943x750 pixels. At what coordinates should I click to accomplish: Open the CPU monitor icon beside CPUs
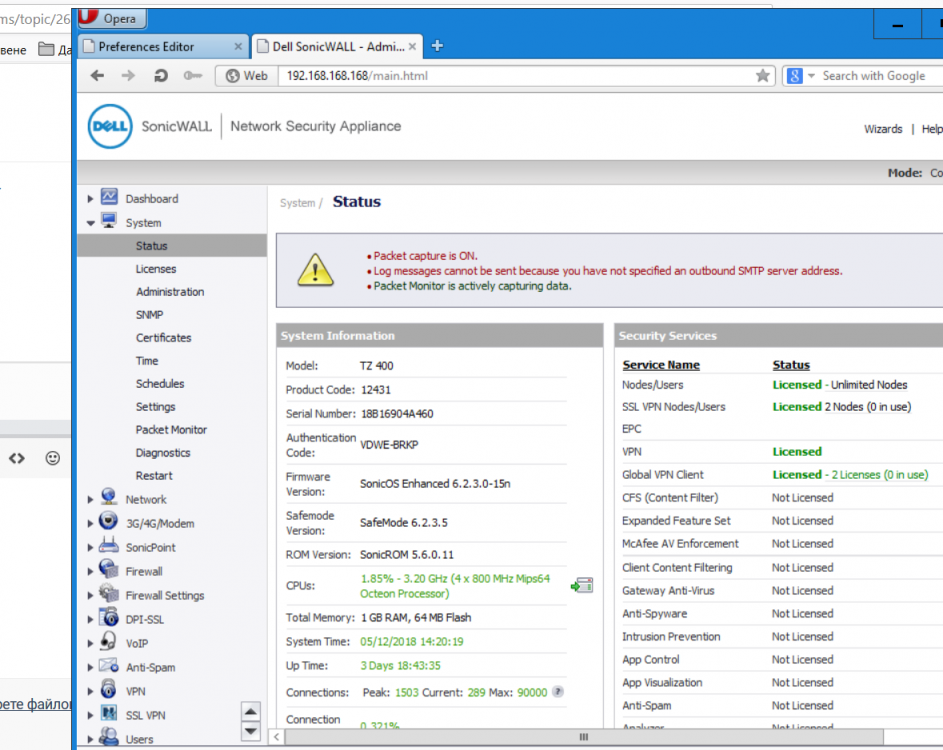tap(582, 585)
